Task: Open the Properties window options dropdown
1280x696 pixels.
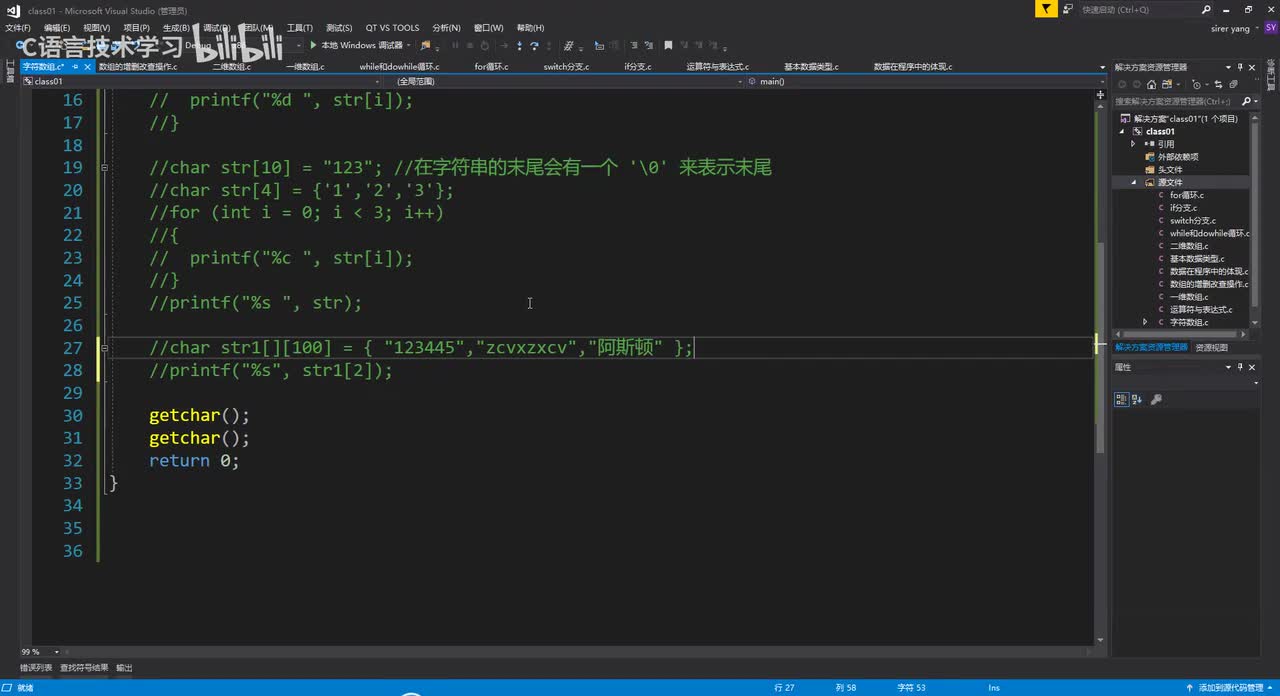Action: pos(1228,367)
